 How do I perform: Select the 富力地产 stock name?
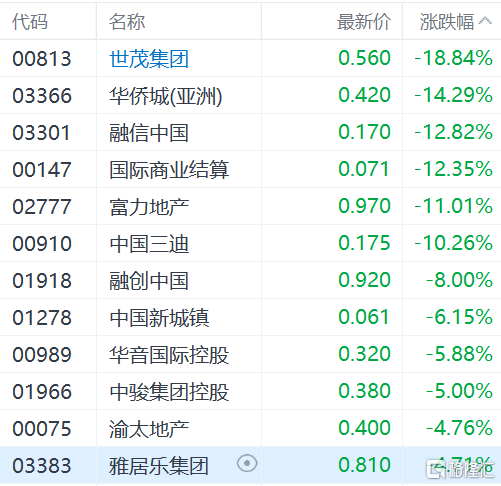[149, 207]
